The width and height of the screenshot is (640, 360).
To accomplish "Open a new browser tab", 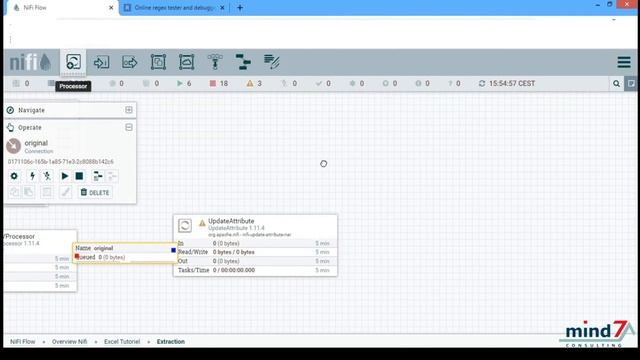I will [240, 8].
